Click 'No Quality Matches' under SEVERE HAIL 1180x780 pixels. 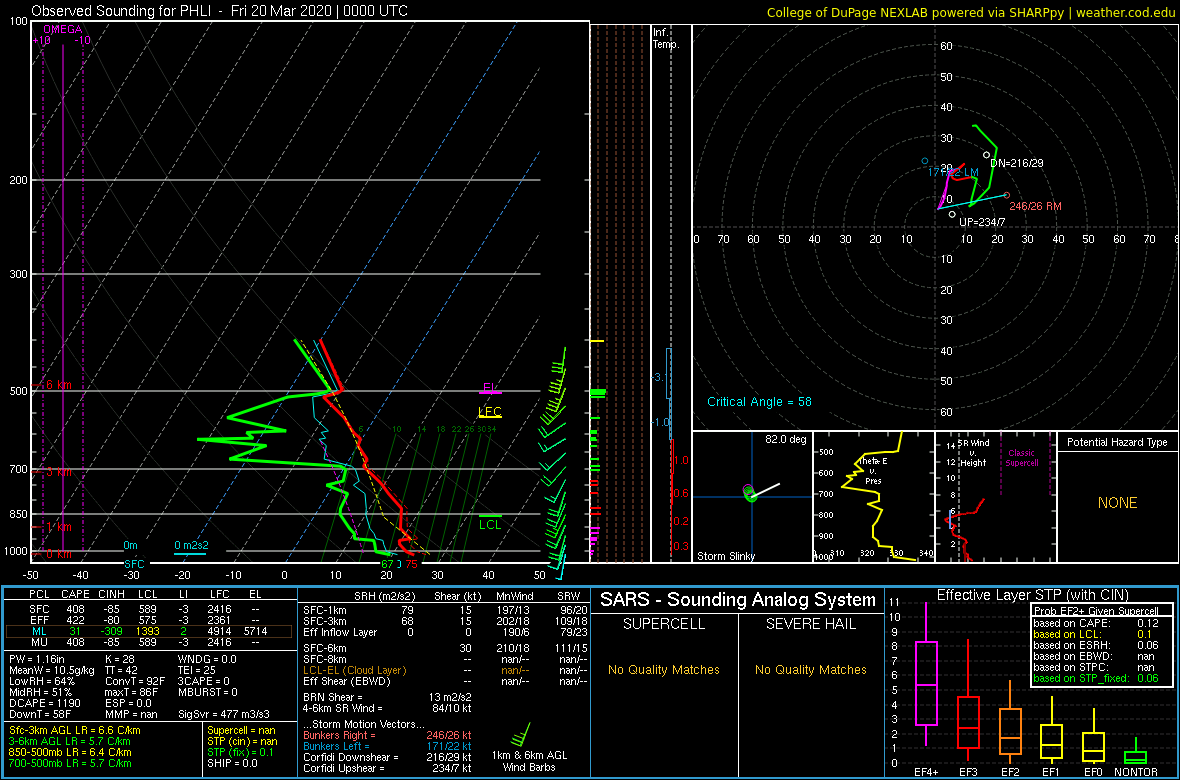click(x=810, y=669)
